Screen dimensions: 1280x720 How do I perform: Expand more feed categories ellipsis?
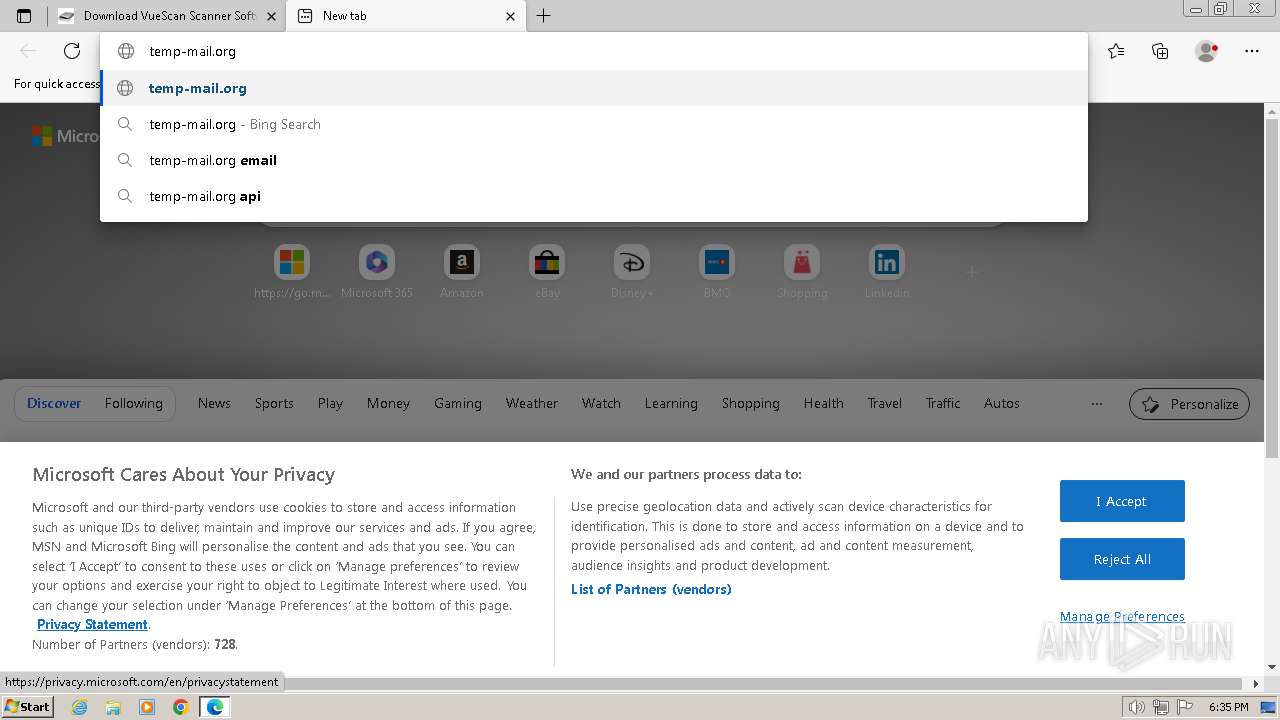[x=1097, y=403]
